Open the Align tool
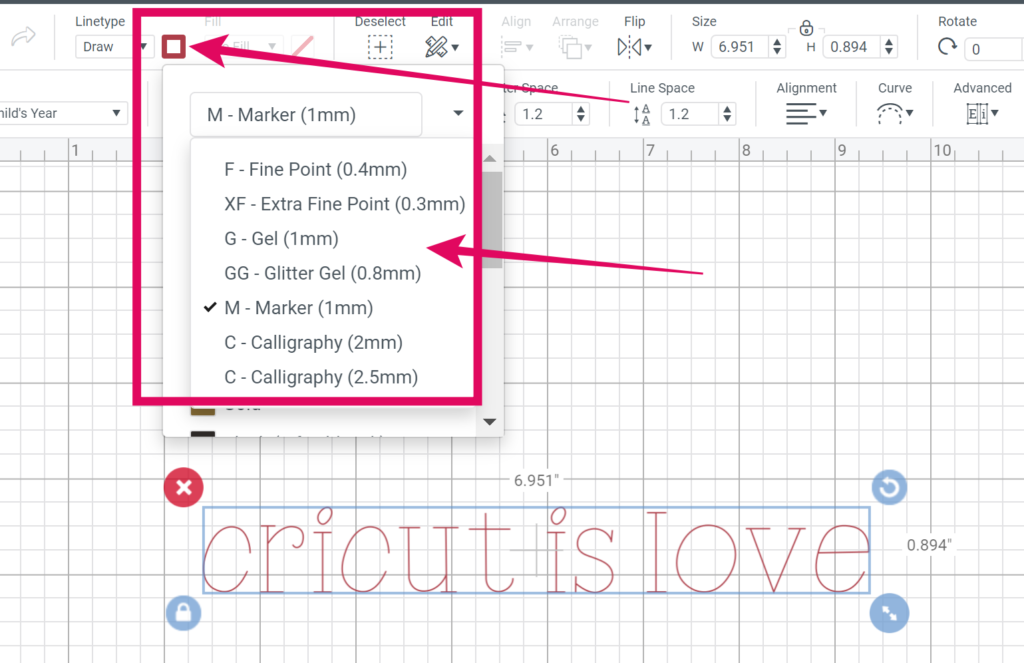This screenshot has width=1024, height=663. pos(517,47)
